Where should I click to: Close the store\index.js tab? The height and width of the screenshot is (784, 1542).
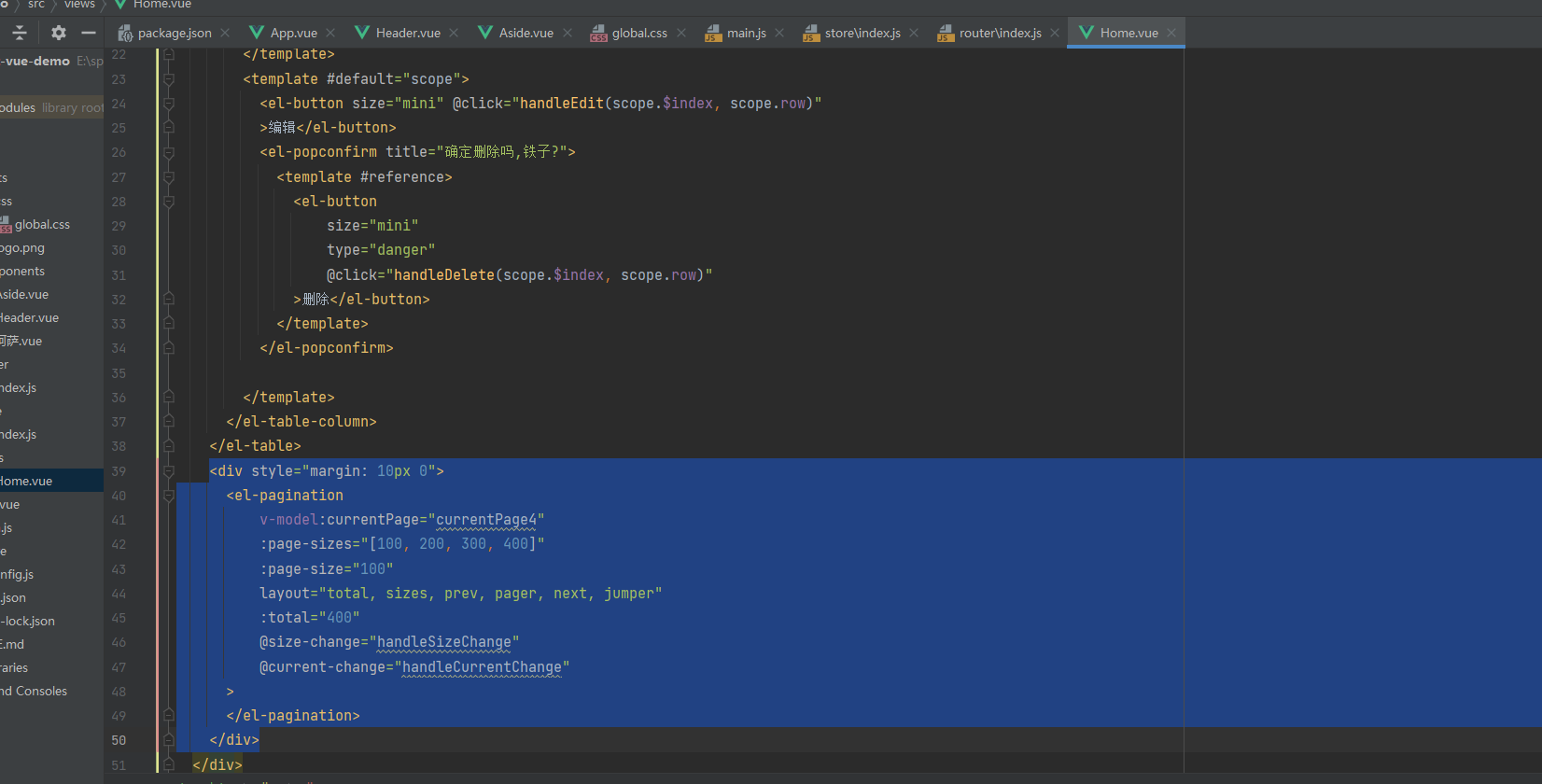point(914,33)
